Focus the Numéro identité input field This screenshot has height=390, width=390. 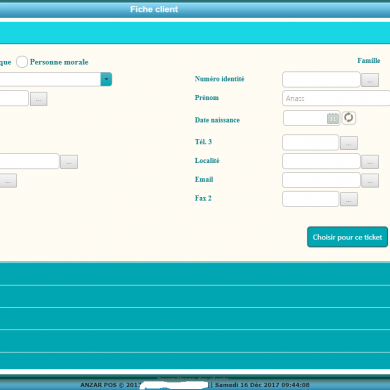coord(321,80)
